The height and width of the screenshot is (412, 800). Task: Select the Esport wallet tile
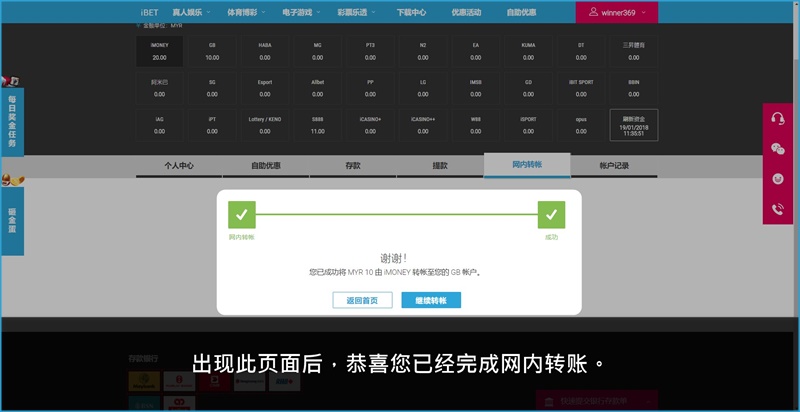coord(265,88)
